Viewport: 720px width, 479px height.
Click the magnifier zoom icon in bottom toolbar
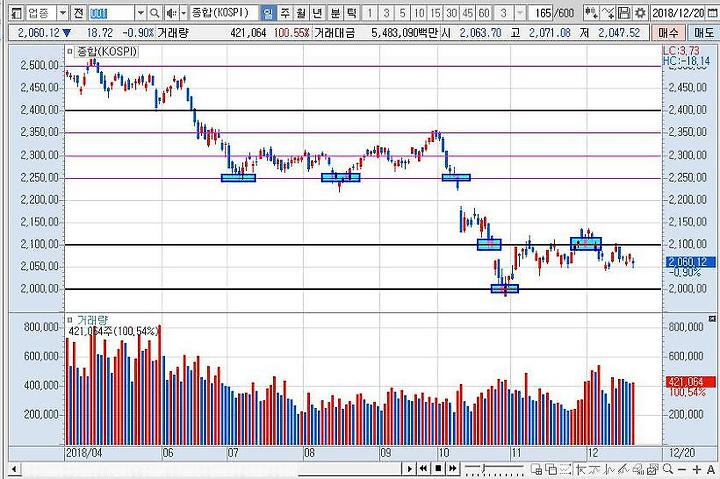click(668, 469)
